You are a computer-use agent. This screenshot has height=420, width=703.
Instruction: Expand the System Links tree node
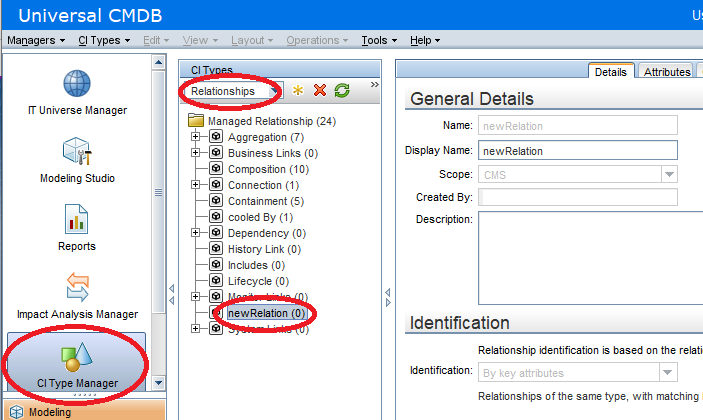pos(195,329)
